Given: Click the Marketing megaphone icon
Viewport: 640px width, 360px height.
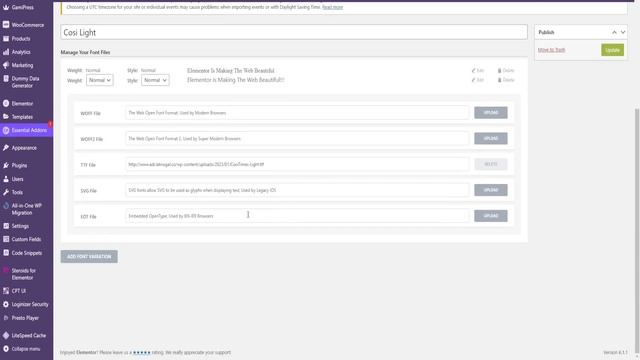Looking at the screenshot, I should coord(6,65).
